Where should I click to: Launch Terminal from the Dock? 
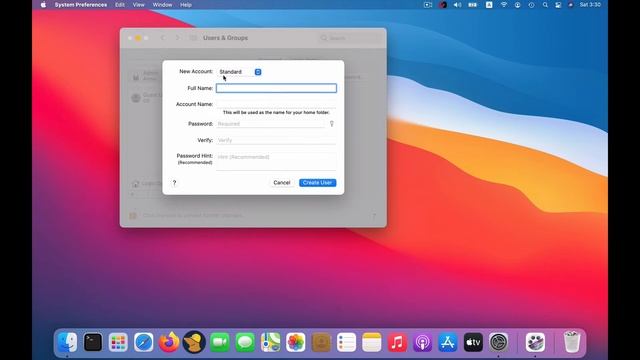tap(93, 342)
